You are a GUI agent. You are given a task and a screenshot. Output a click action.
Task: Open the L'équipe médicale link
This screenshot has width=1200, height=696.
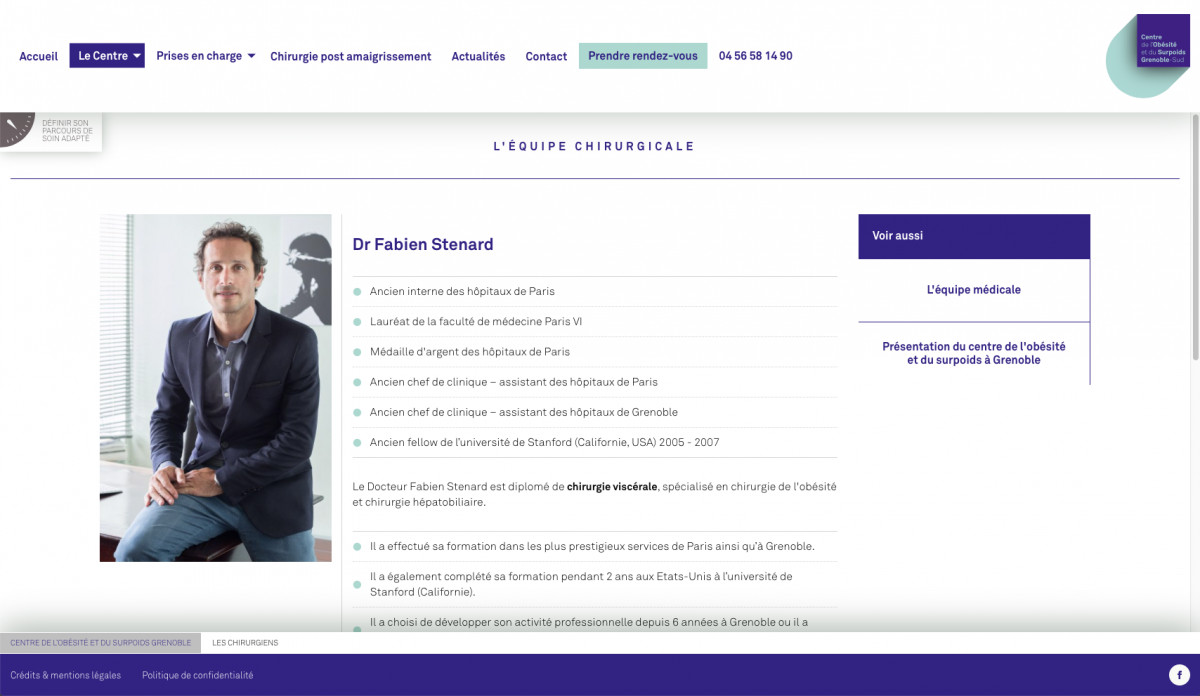point(974,290)
